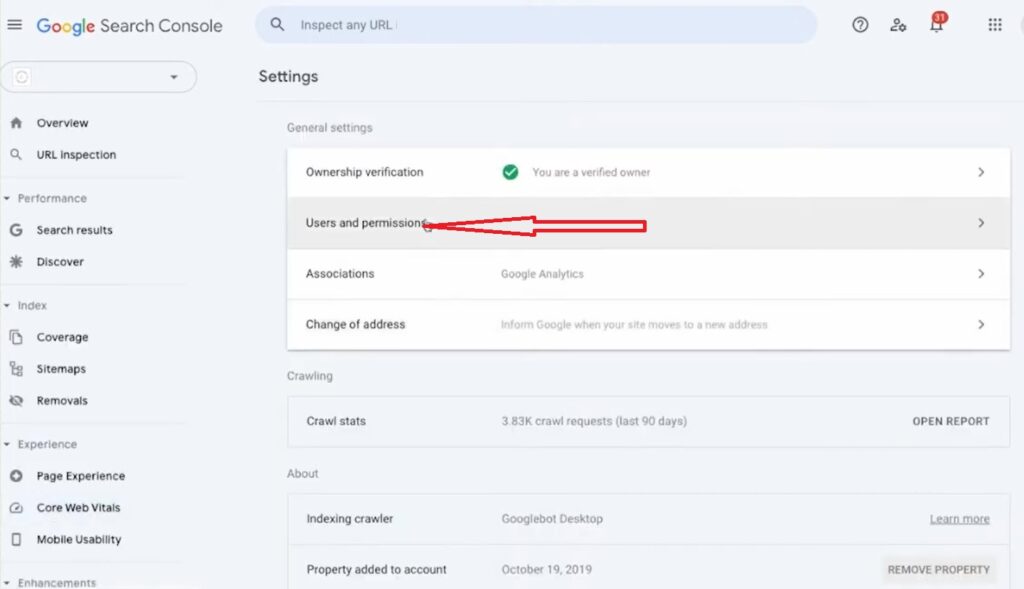Click the Crawling section label
Viewport: 1024px width, 589px height.
(x=310, y=375)
